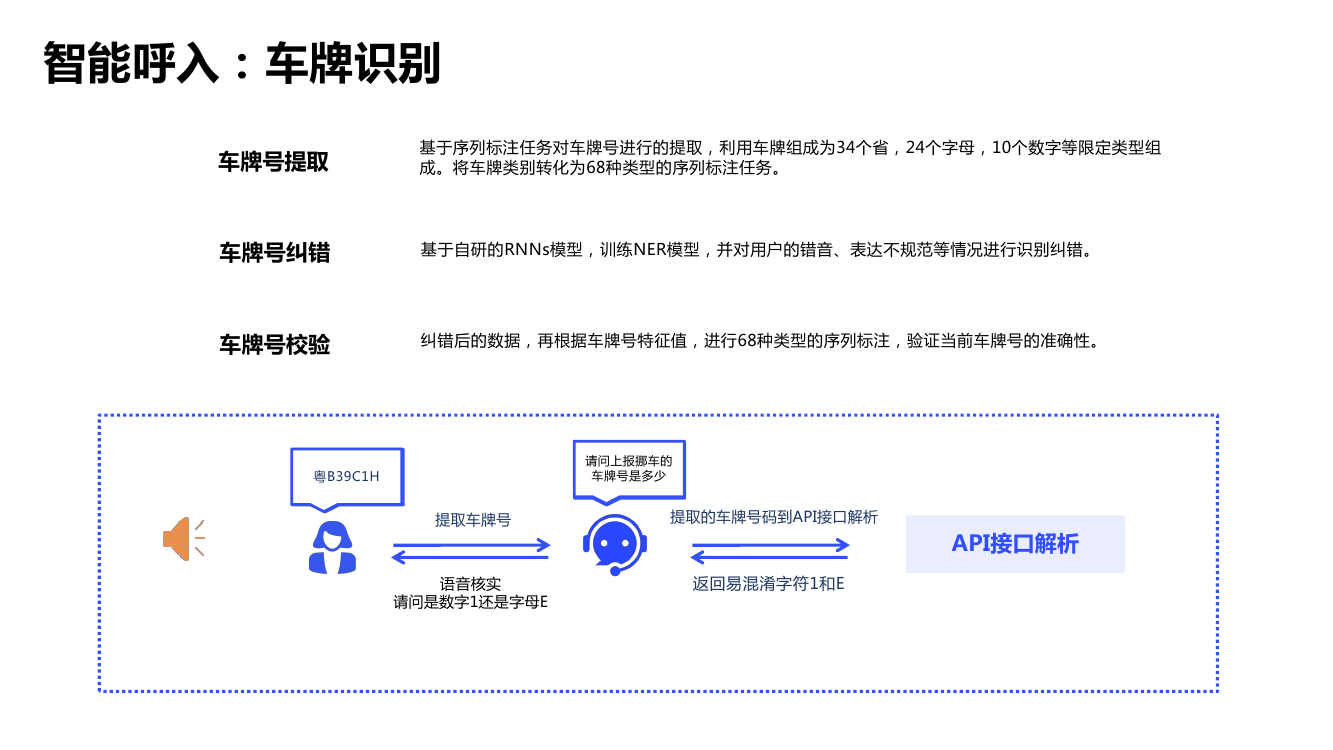Click the 提取车牌号 arrow label
This screenshot has width=1333, height=750.
[x=472, y=520]
